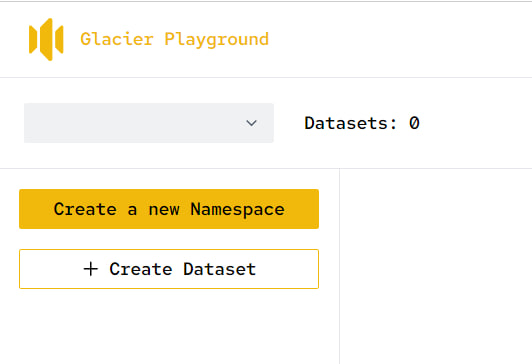Click the Glacier logo icon

point(46,39)
